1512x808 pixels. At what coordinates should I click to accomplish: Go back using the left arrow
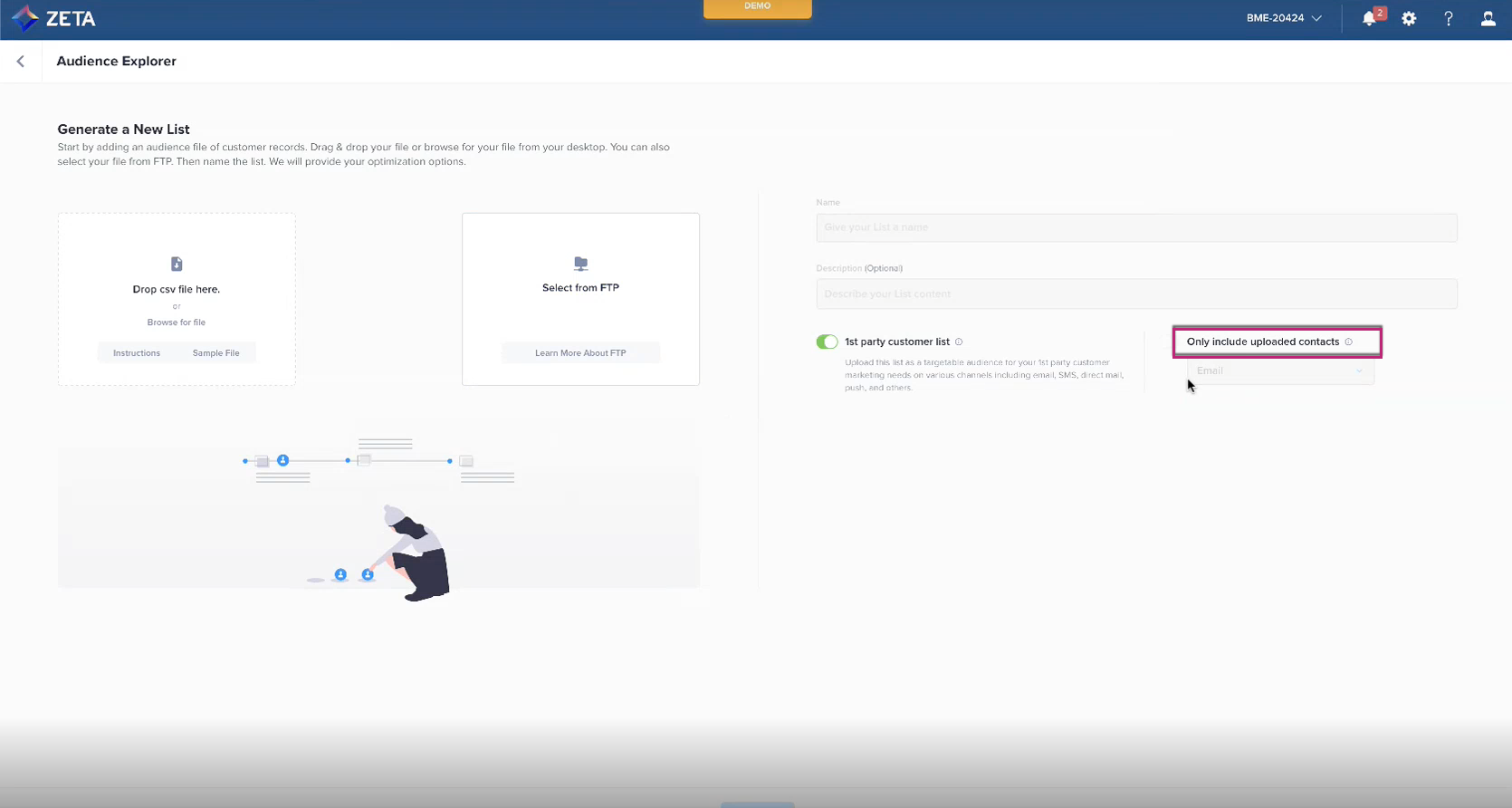tap(21, 62)
